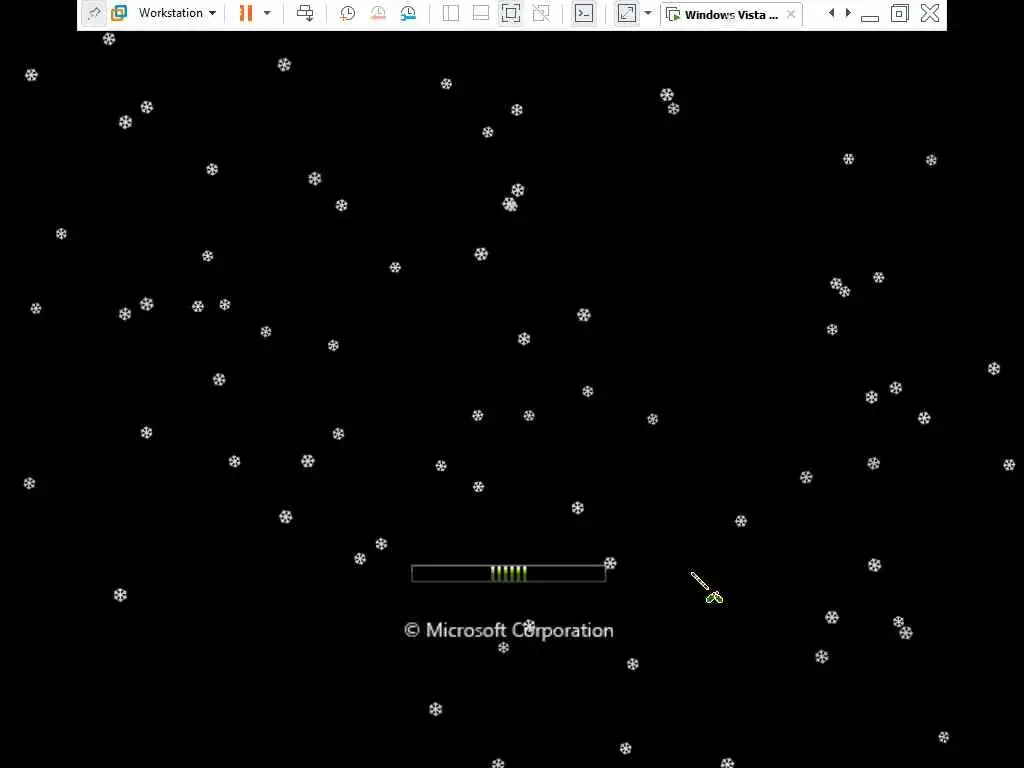Viewport: 1024px width, 768px height.
Task: Open the console view
Action: click(584, 13)
